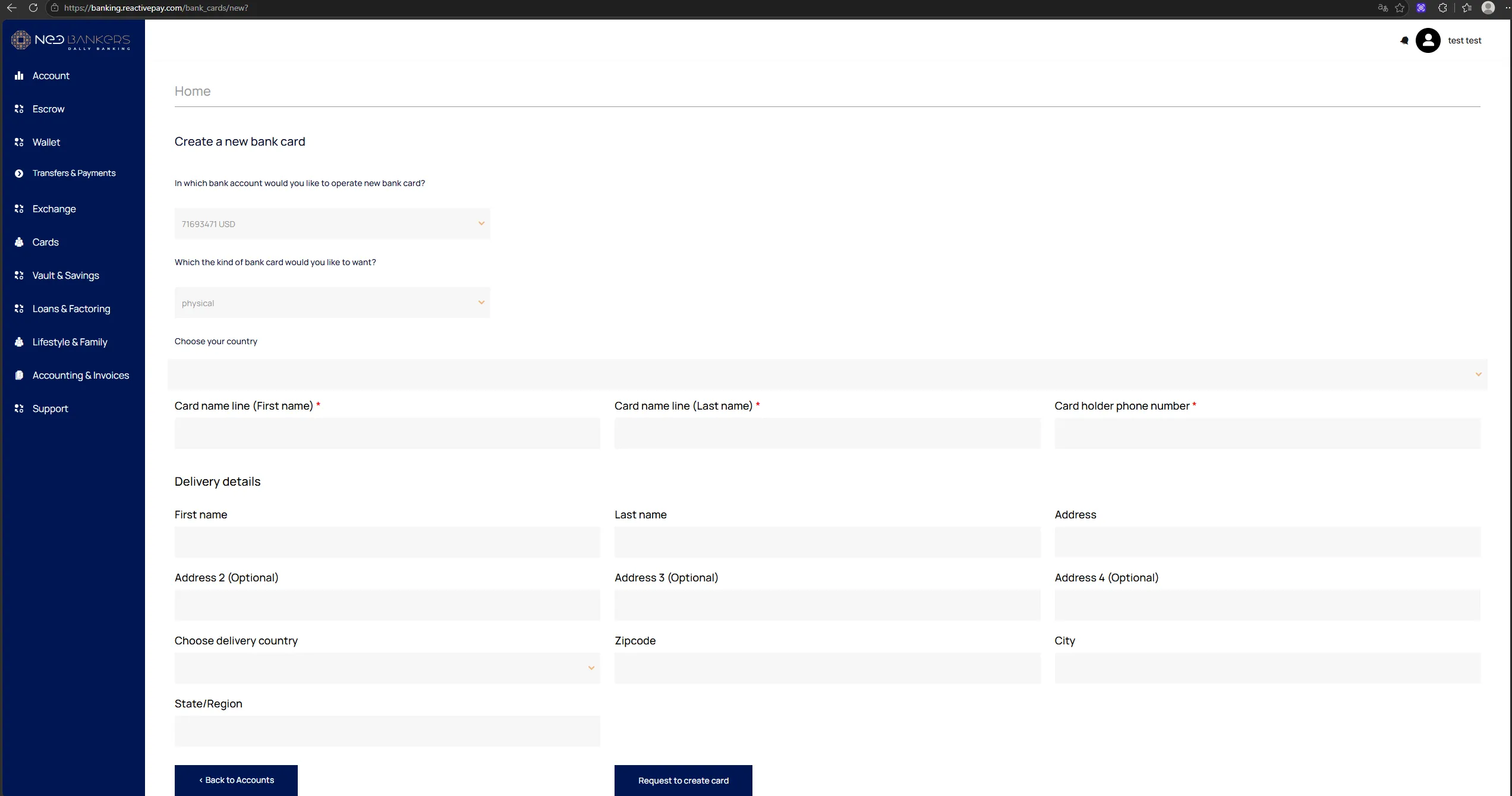Open Transfers & Payments menu item
Screen dimensions: 1512x796
click(x=74, y=173)
